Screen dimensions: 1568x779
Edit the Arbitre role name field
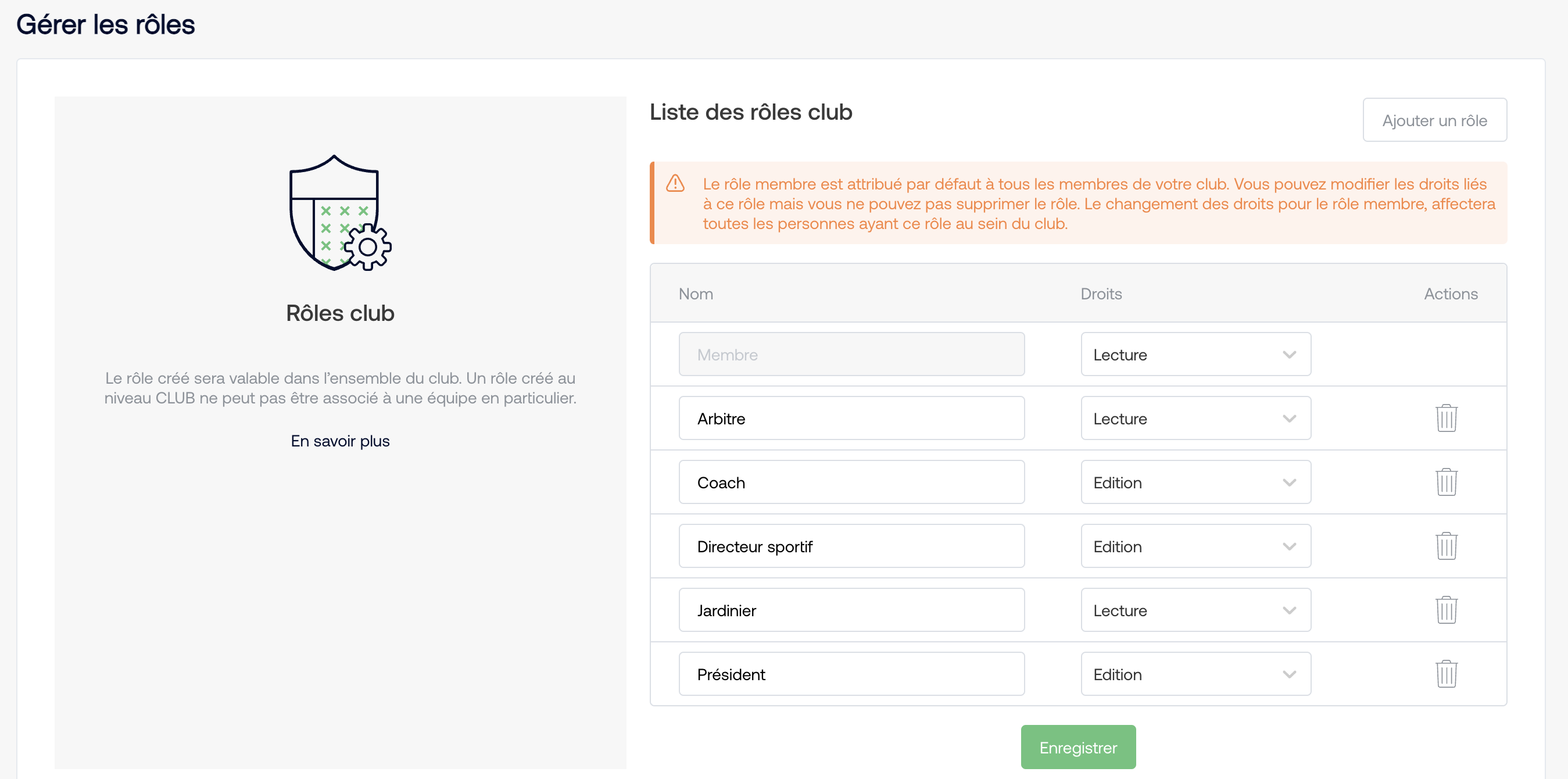tap(851, 418)
